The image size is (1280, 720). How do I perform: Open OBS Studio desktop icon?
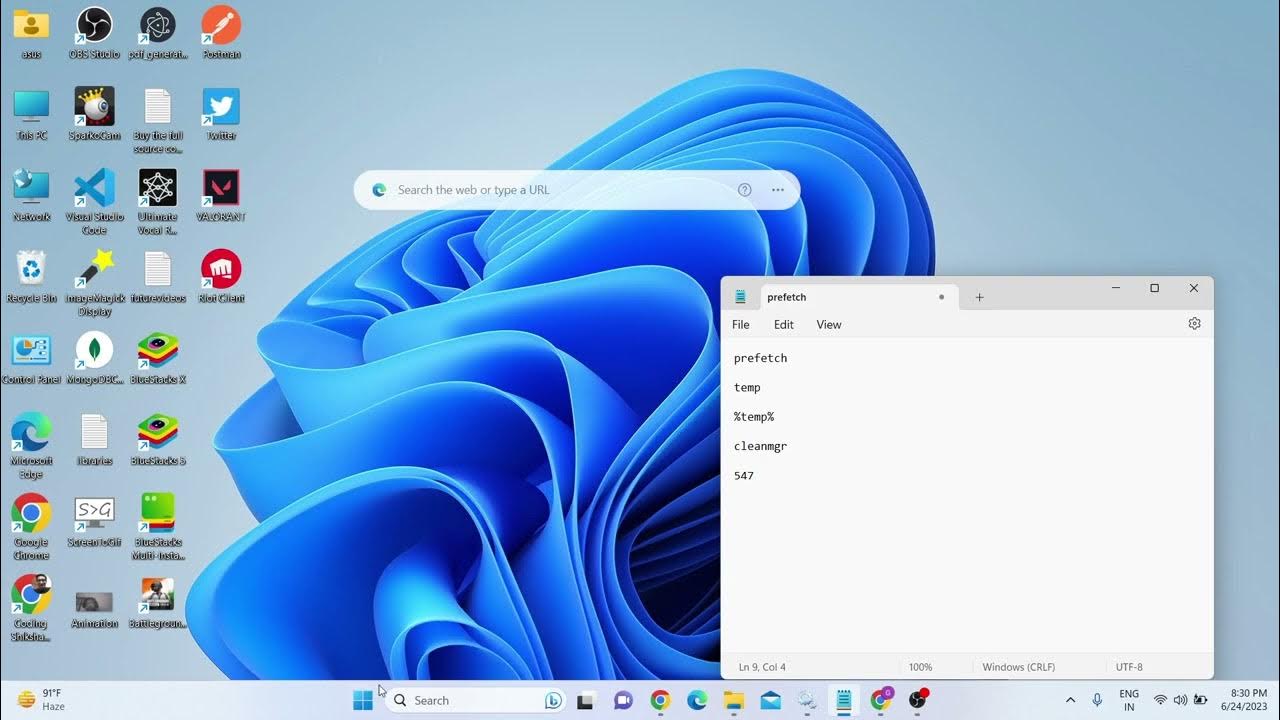(94, 26)
